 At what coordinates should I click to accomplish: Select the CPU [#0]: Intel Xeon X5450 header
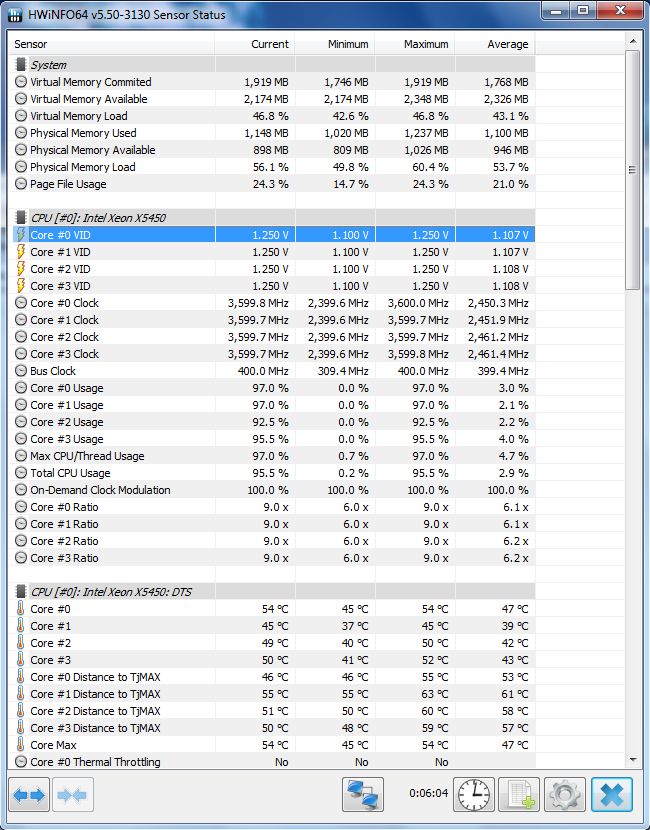tap(272, 218)
